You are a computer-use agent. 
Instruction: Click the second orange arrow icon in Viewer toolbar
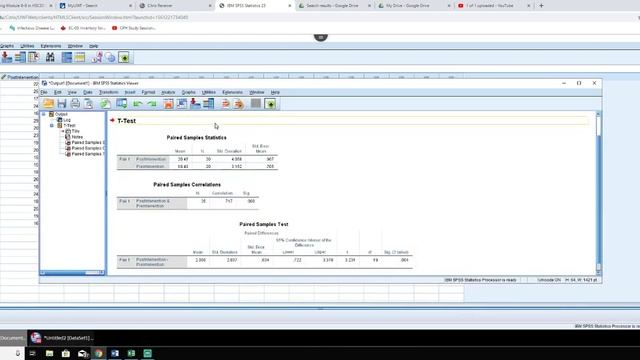point(239,104)
